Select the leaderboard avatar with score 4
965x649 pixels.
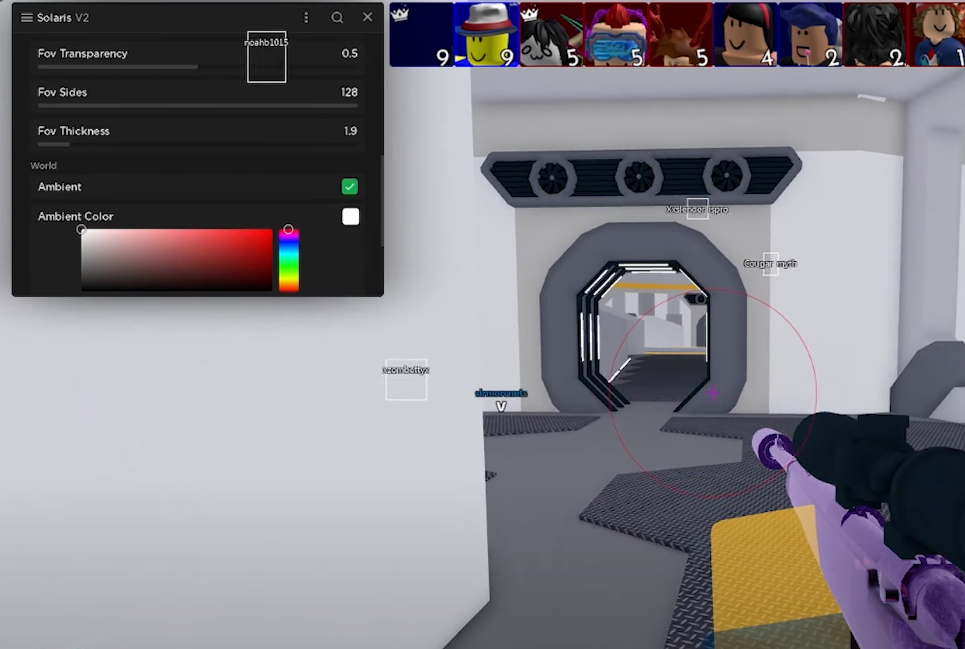(x=746, y=34)
